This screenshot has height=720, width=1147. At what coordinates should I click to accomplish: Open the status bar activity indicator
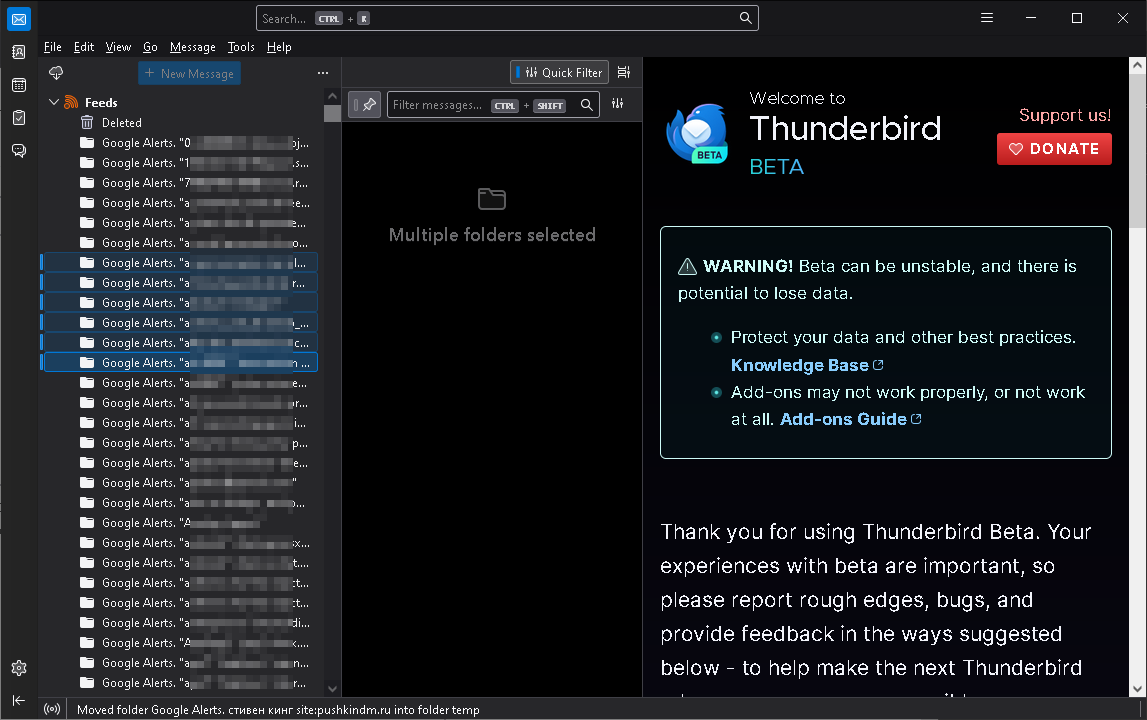pyautogui.click(x=52, y=709)
